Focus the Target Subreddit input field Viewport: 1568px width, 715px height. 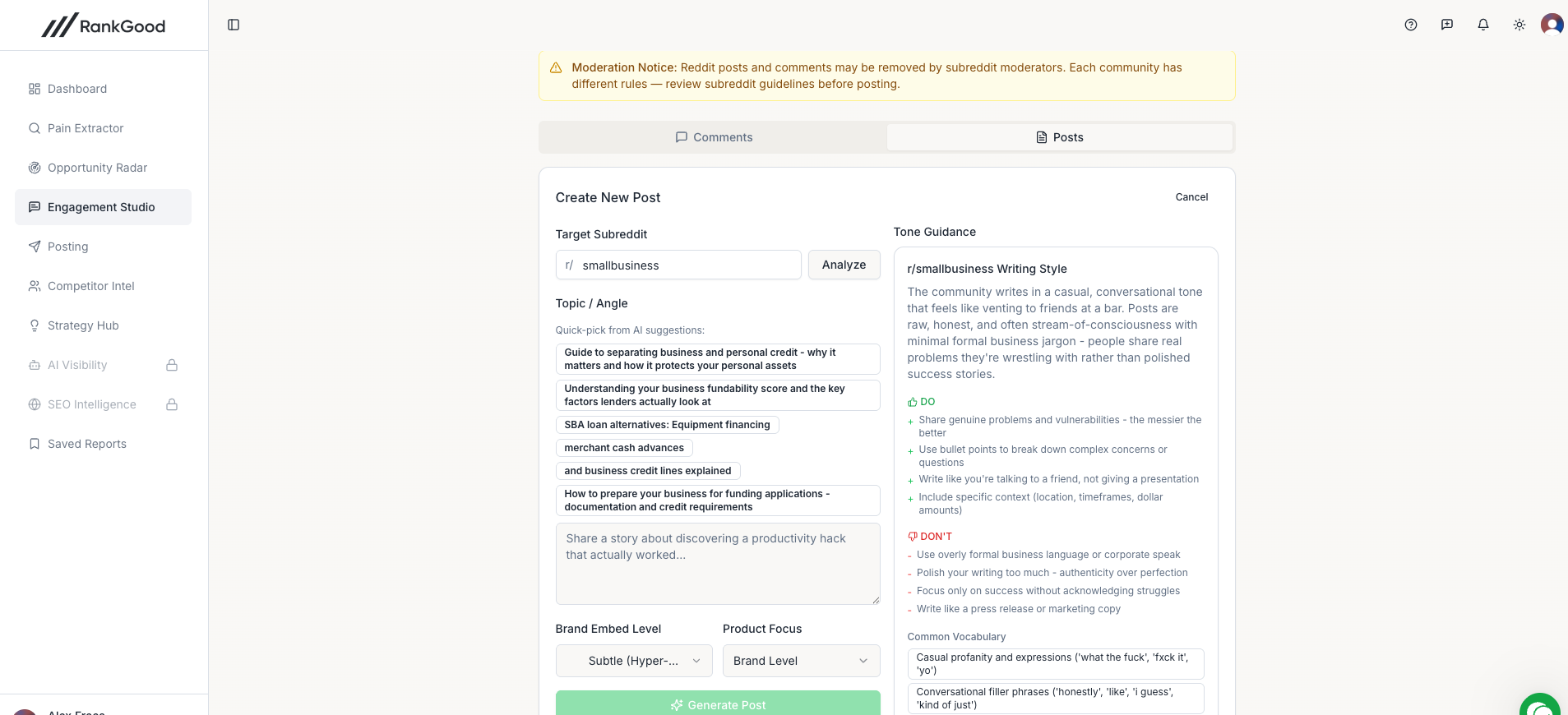click(x=678, y=265)
